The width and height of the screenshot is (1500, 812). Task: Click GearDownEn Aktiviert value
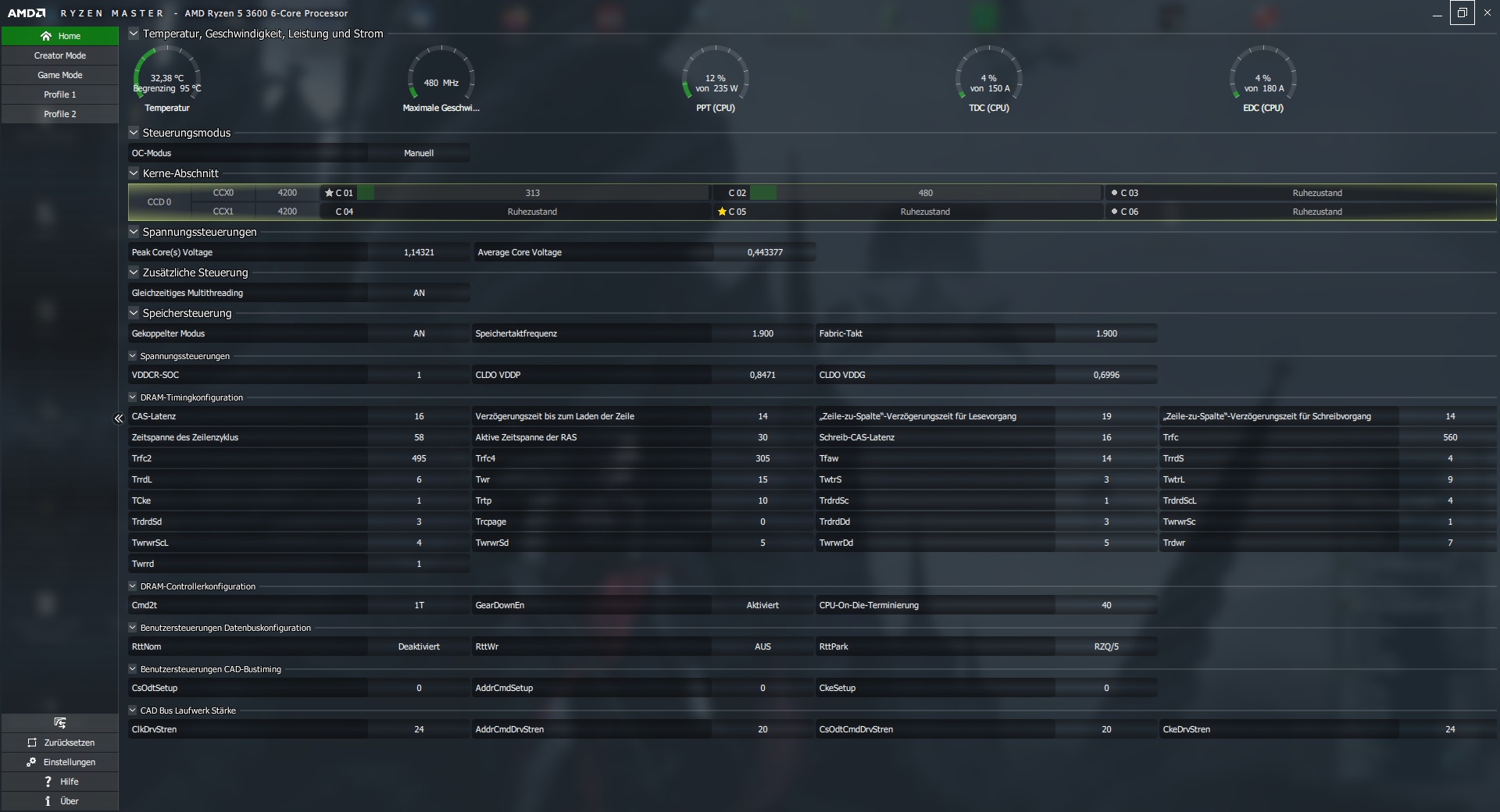pyautogui.click(x=762, y=605)
